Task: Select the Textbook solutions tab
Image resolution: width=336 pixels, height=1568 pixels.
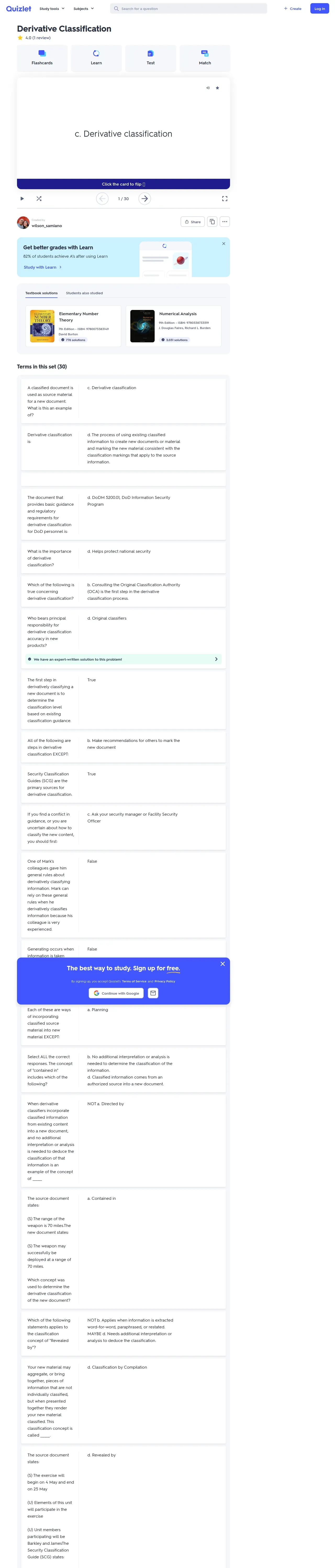Action: click(41, 293)
